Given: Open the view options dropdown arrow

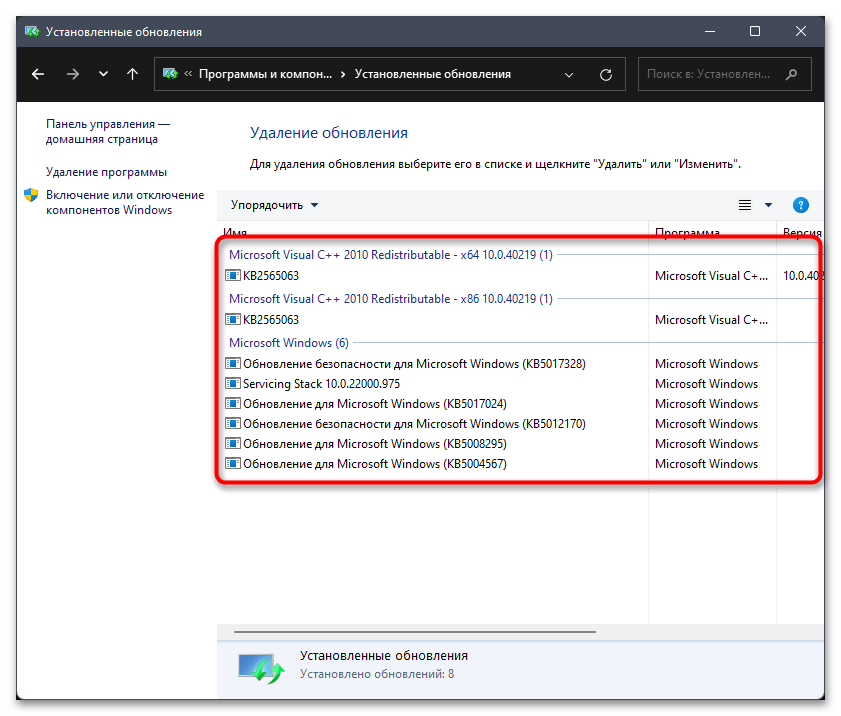Looking at the screenshot, I should 768,205.
